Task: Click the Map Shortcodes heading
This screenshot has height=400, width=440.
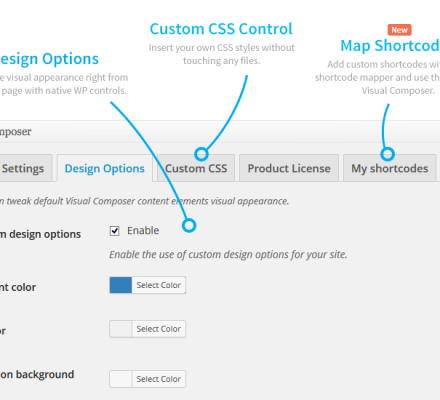Action: click(390, 46)
